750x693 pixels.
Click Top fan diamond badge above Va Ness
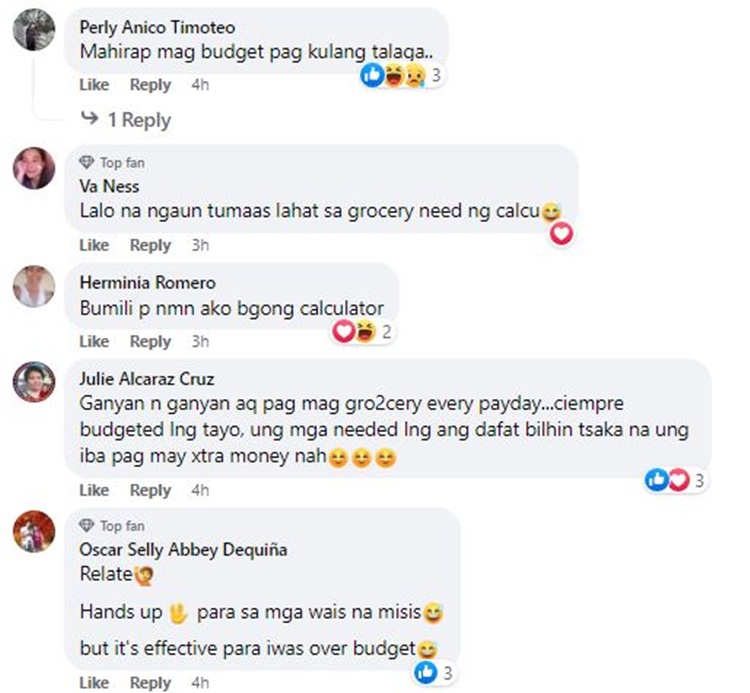pos(87,163)
